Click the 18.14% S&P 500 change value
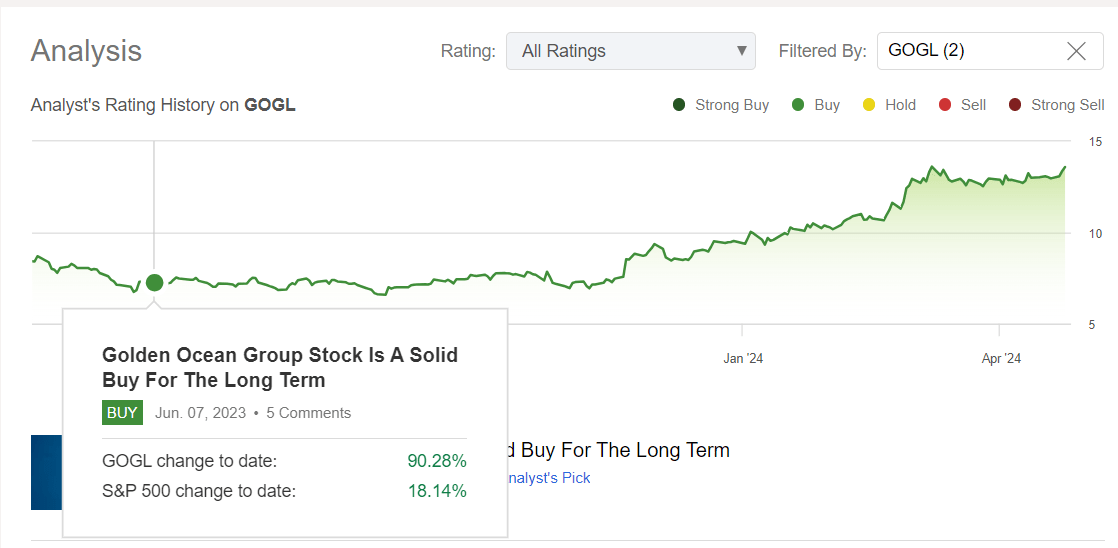 pos(437,491)
